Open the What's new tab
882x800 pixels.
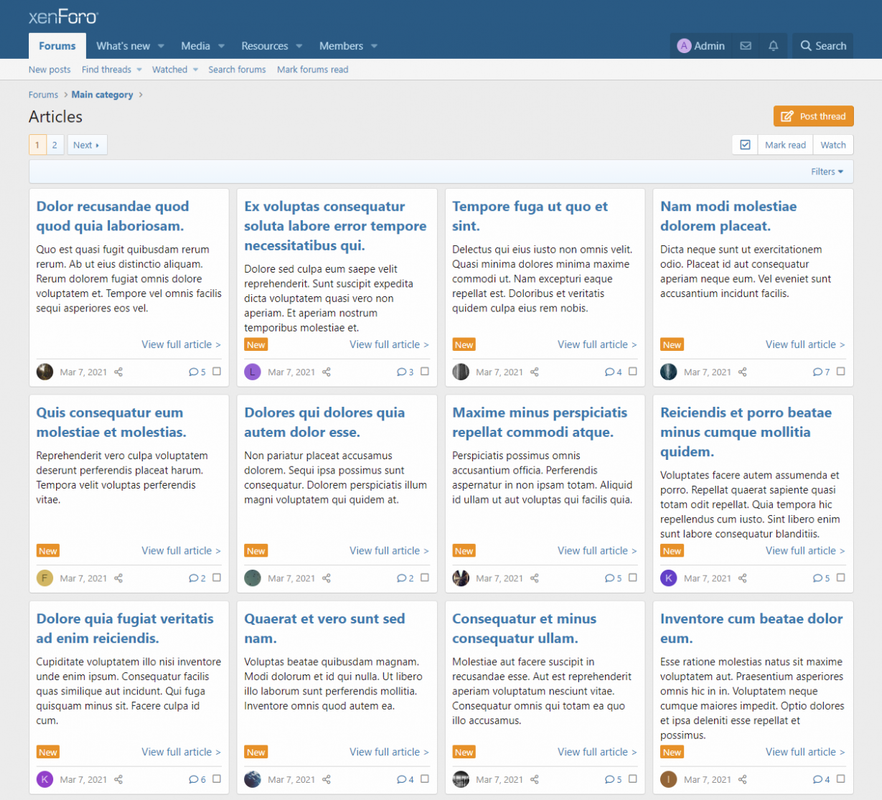tap(123, 46)
